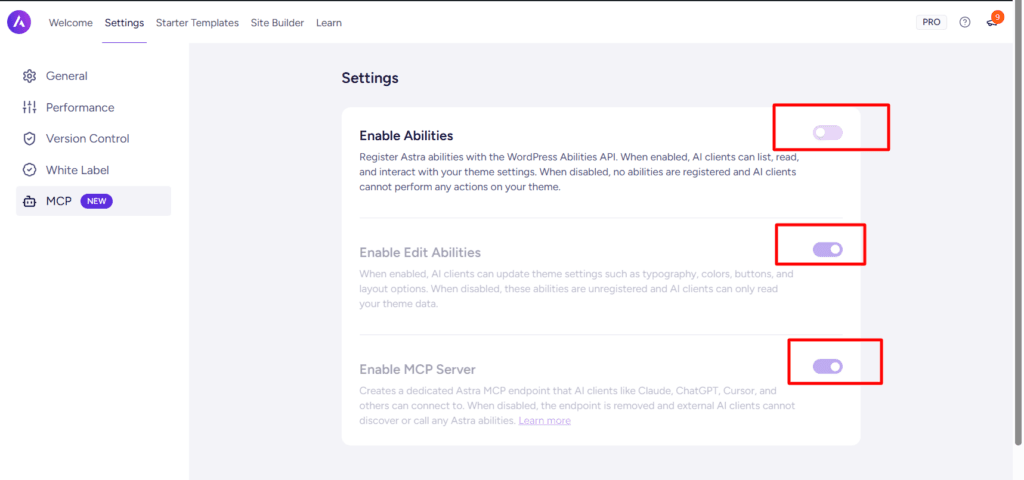Click the PRO badge button
This screenshot has width=1024, height=480.
[931, 22]
